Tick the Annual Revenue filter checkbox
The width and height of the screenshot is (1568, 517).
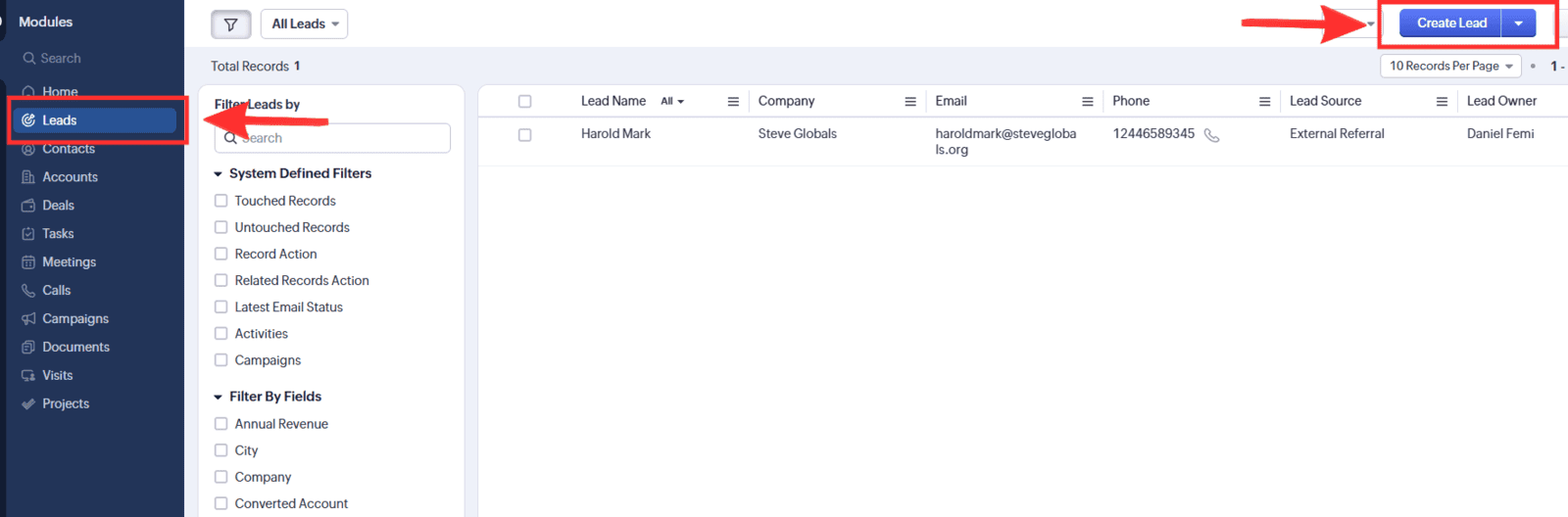click(221, 424)
